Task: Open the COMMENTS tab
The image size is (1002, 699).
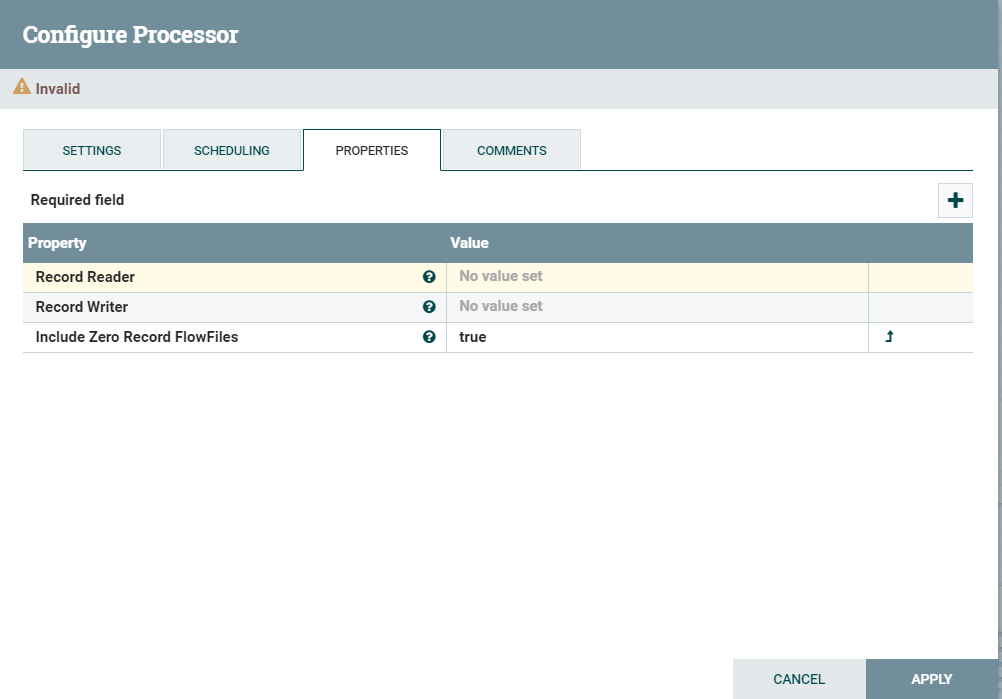Action: (511, 150)
